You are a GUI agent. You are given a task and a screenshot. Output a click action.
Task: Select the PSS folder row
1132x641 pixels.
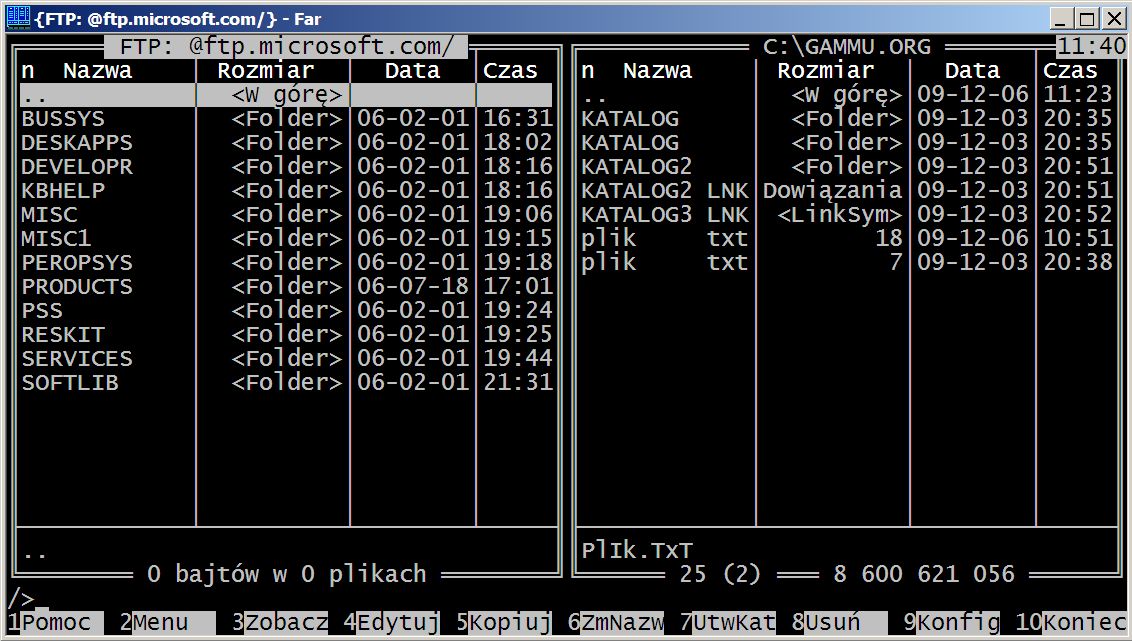[287, 310]
